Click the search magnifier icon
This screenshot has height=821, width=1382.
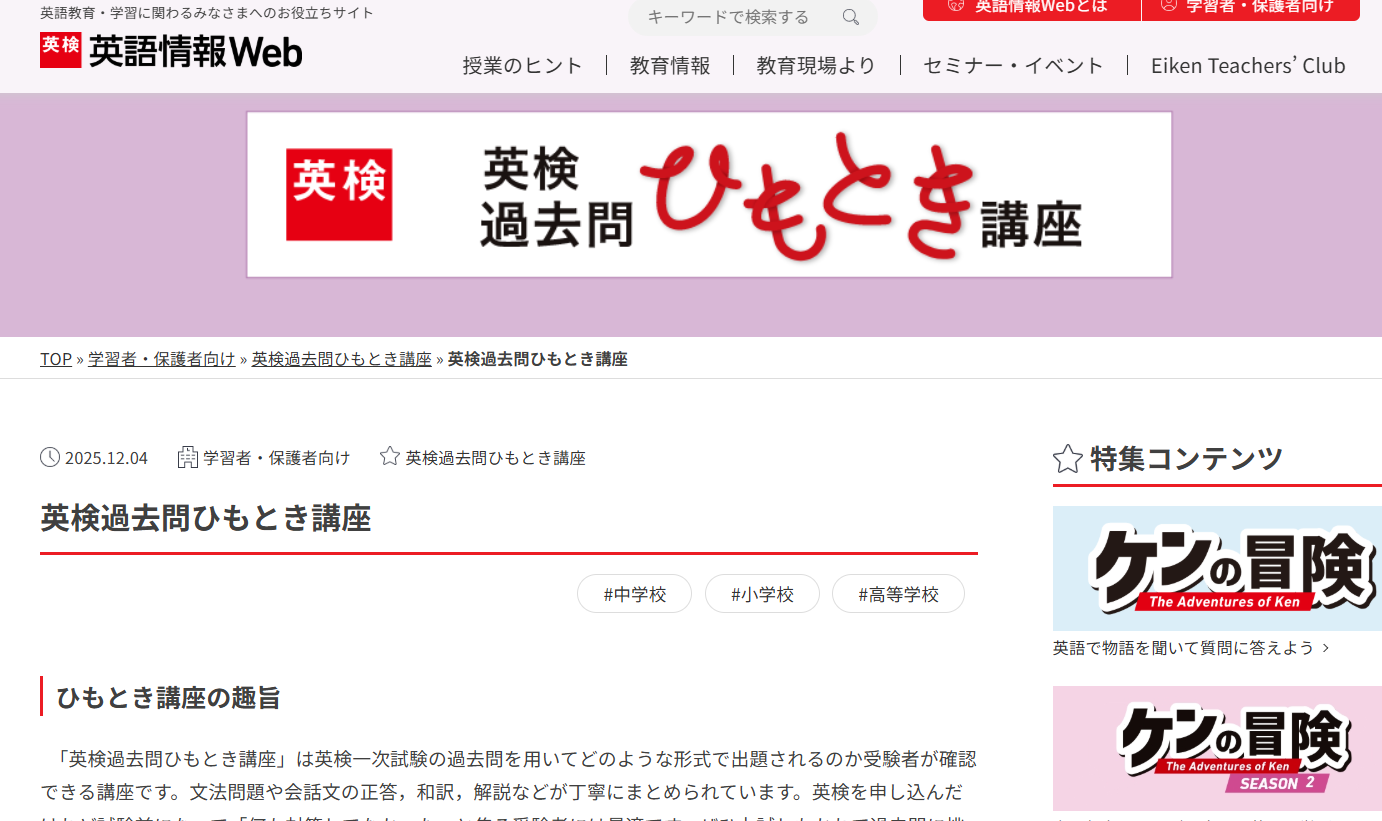pos(849,18)
